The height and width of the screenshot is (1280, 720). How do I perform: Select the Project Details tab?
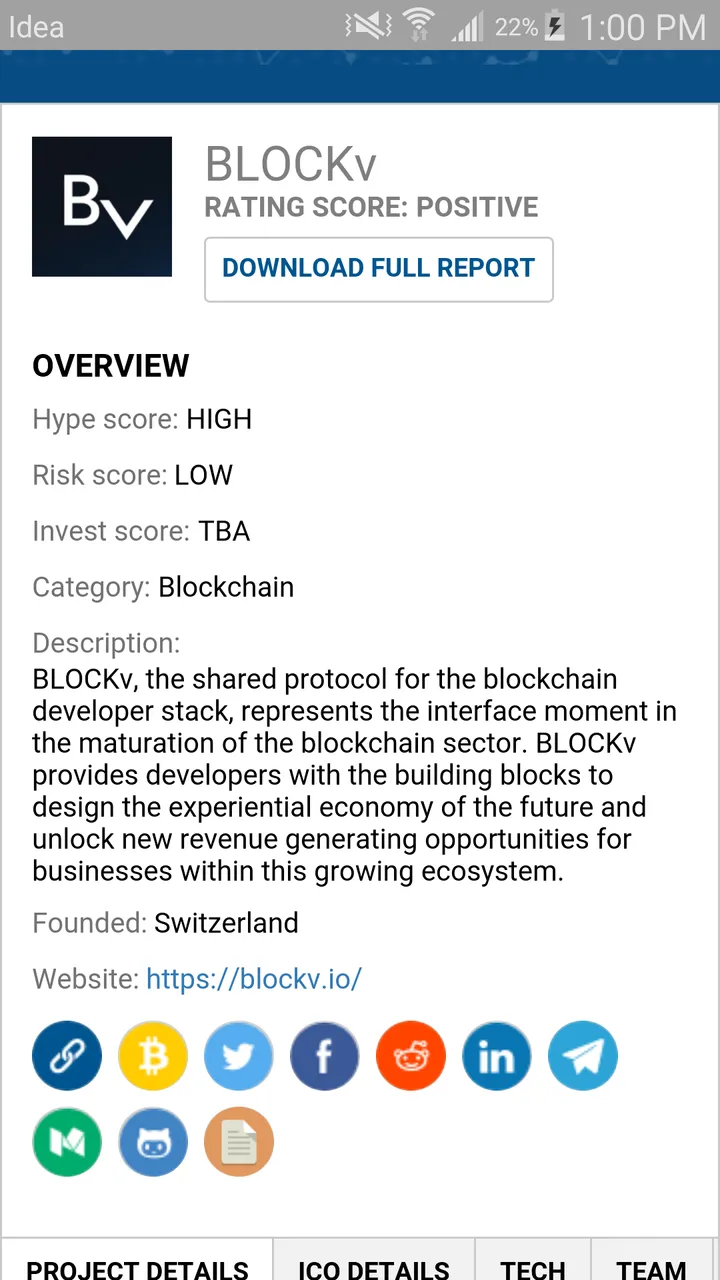pos(137,1260)
